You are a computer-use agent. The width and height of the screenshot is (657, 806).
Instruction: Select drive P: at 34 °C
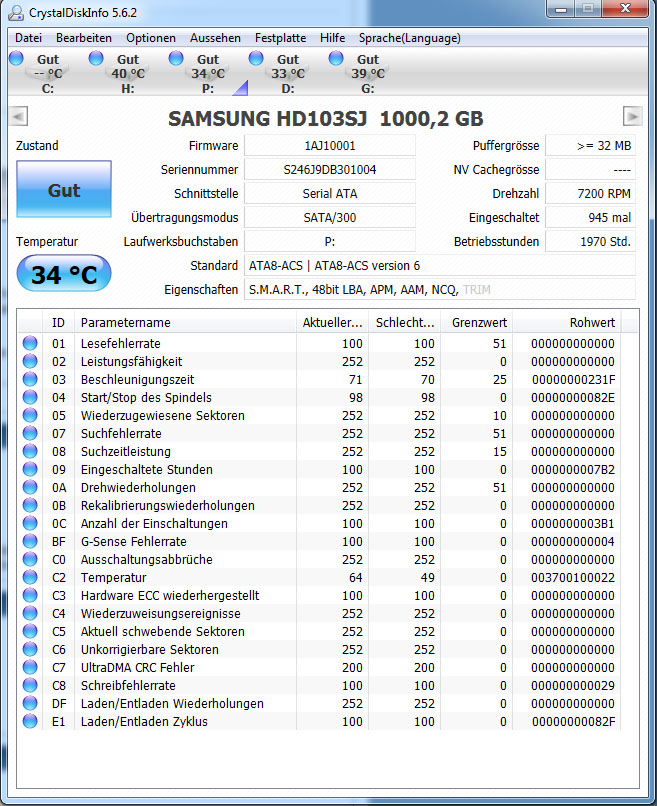[208, 74]
